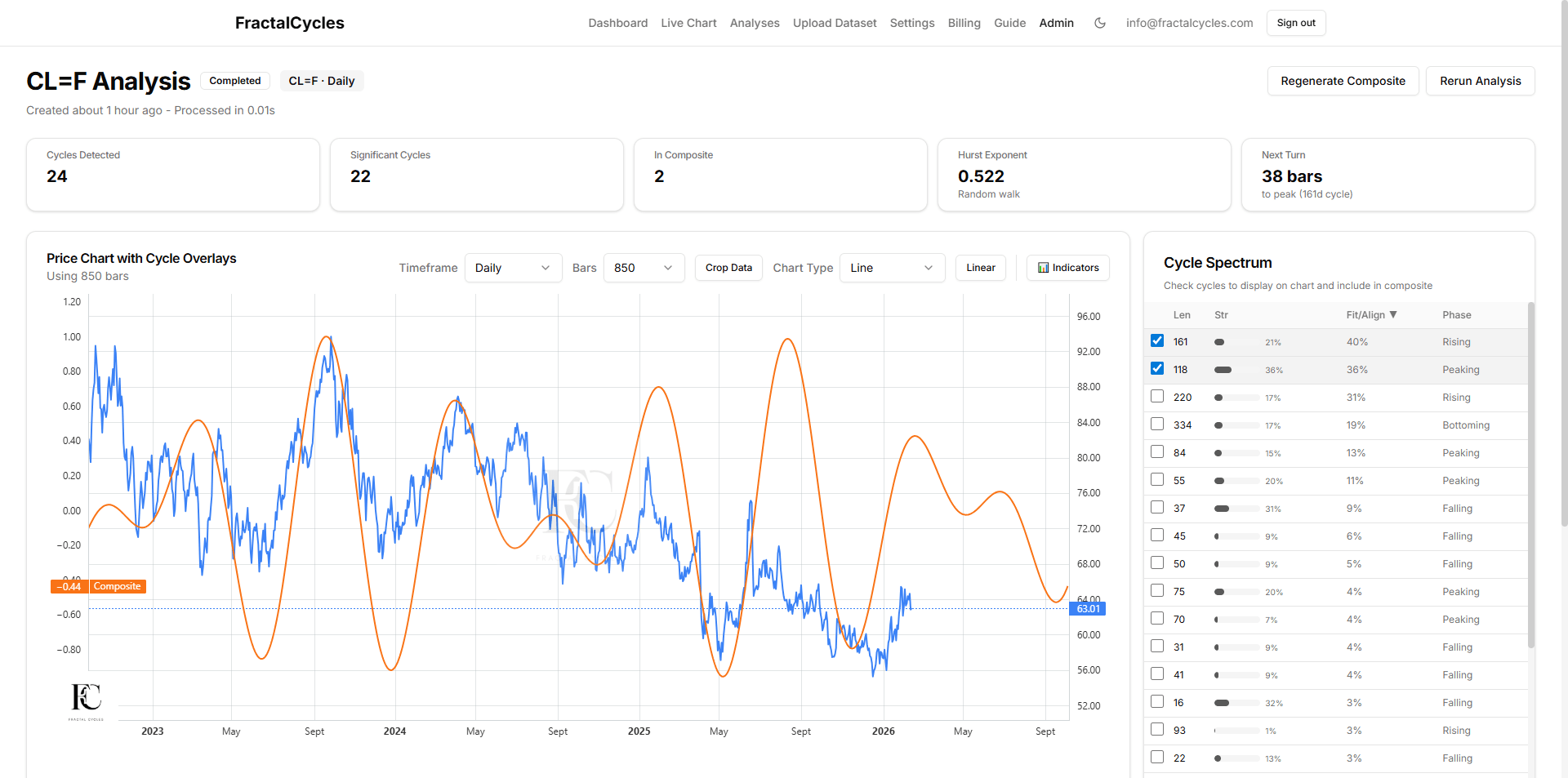Open the Chart Type Line dropdown

(892, 268)
